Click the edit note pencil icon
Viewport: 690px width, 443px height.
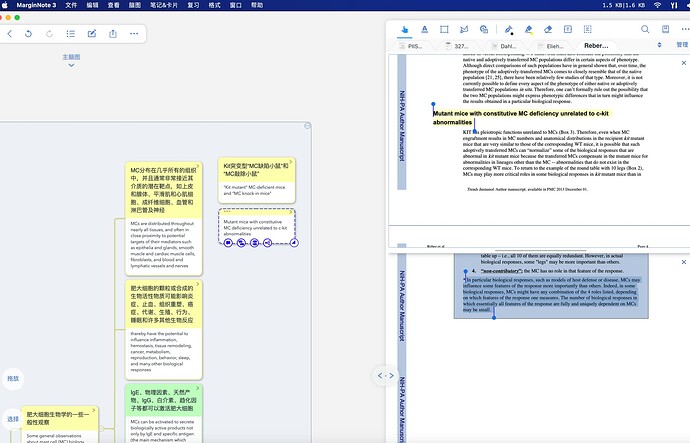tap(92, 34)
